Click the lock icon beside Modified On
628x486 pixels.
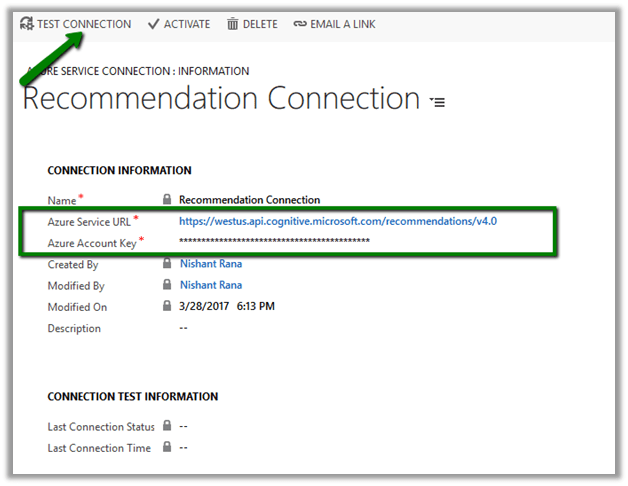(167, 307)
